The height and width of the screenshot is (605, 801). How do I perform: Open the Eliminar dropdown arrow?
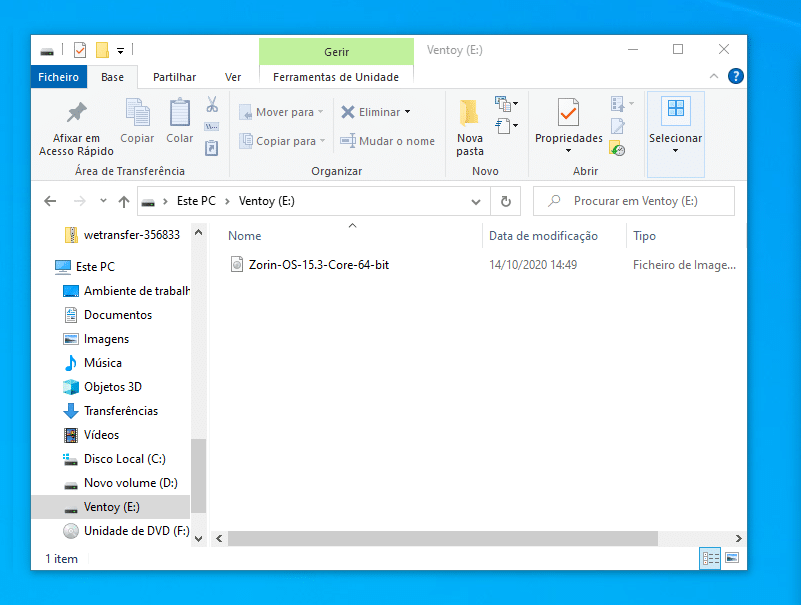click(x=408, y=112)
